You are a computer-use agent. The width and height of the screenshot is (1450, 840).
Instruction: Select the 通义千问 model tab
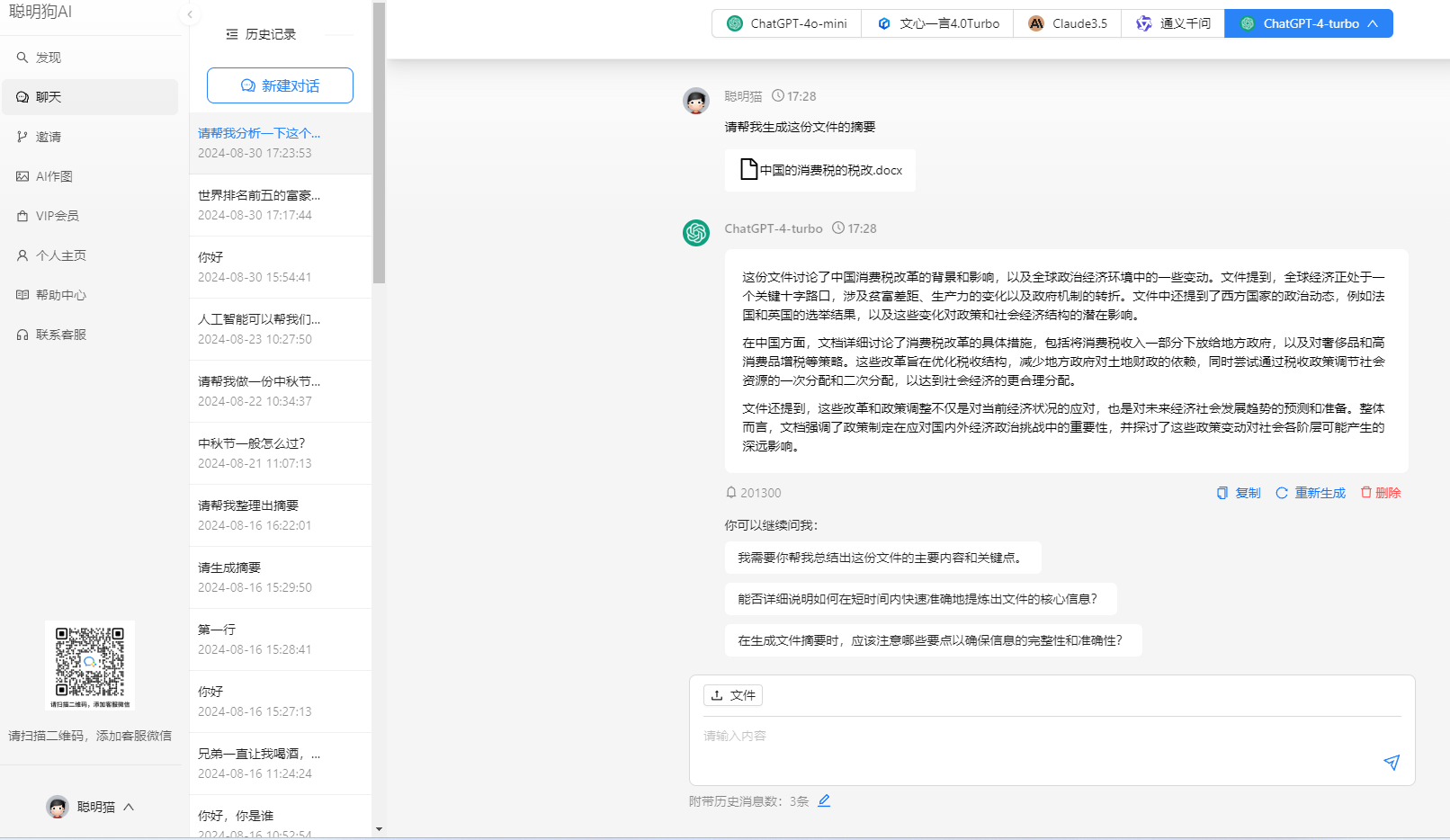pyautogui.click(x=1173, y=23)
